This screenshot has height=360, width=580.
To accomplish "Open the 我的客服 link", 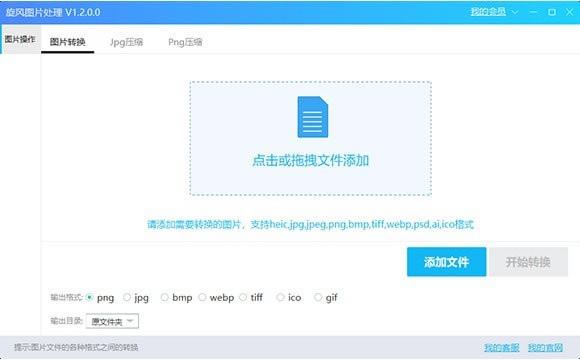I will click(502, 347).
